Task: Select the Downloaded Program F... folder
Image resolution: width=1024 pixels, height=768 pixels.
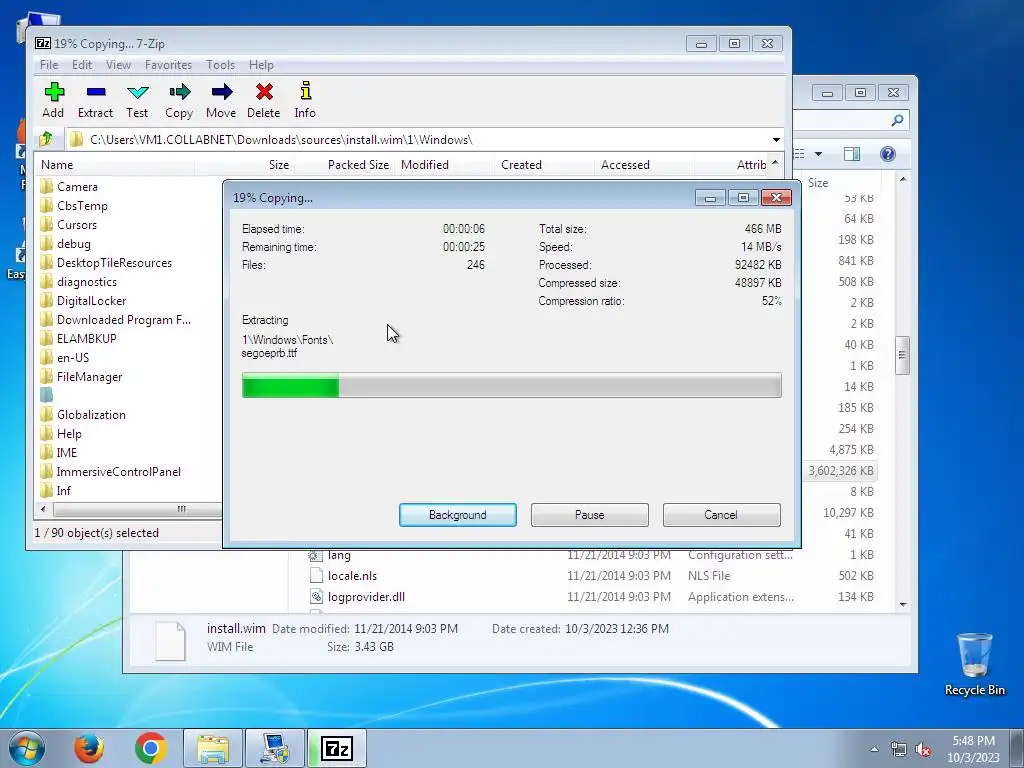Action: click(x=115, y=319)
